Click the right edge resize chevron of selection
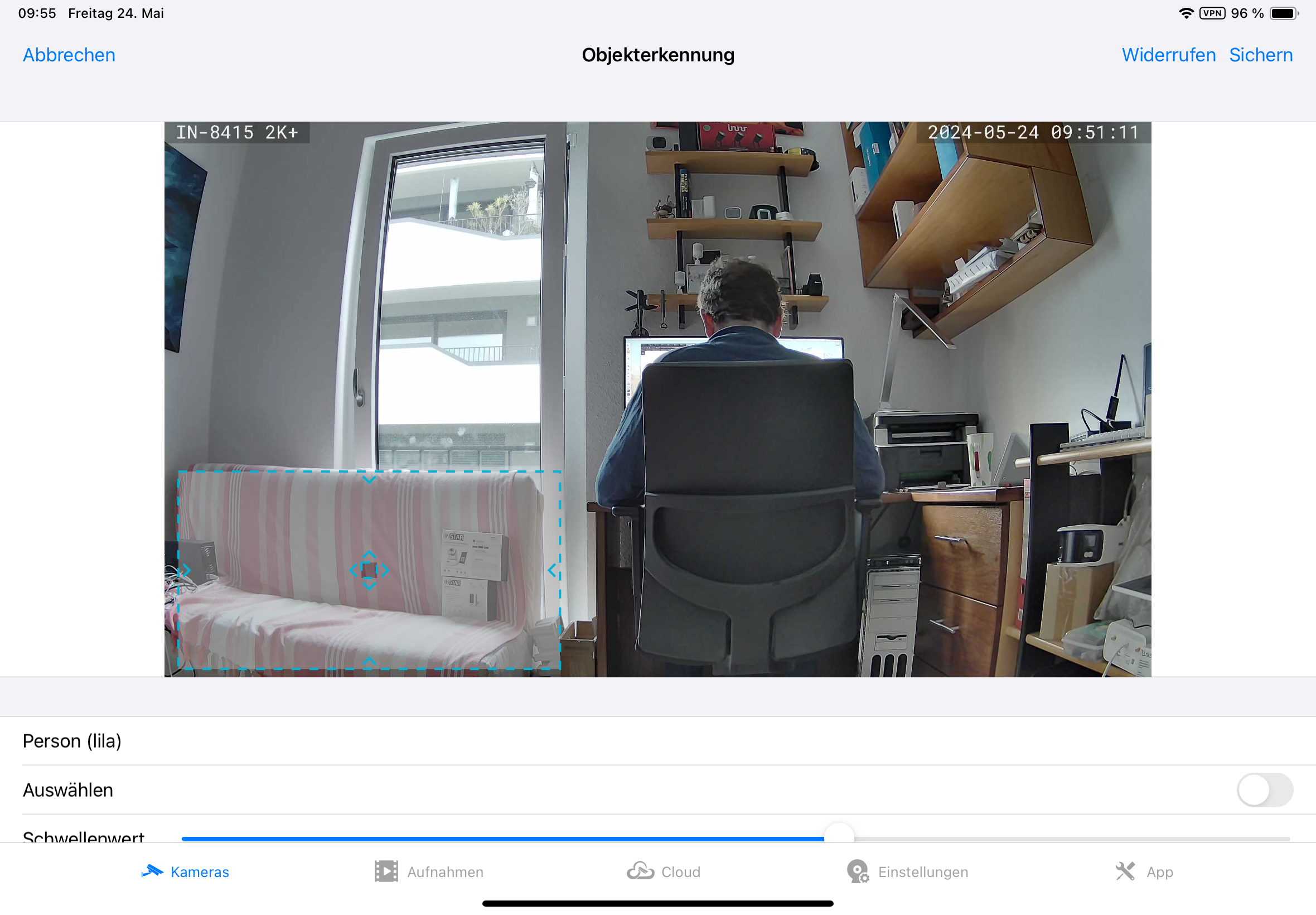This screenshot has width=1316, height=915. pyautogui.click(x=551, y=570)
